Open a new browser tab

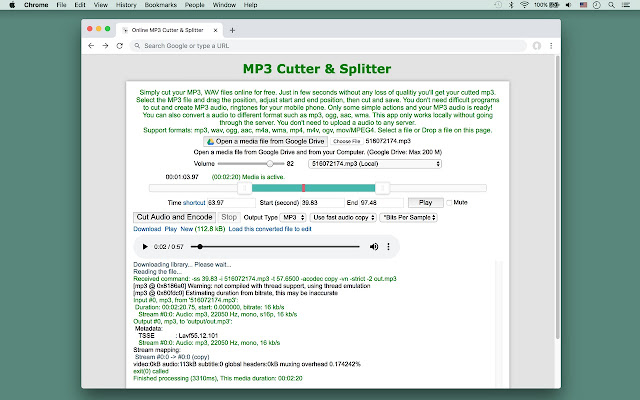point(232,30)
